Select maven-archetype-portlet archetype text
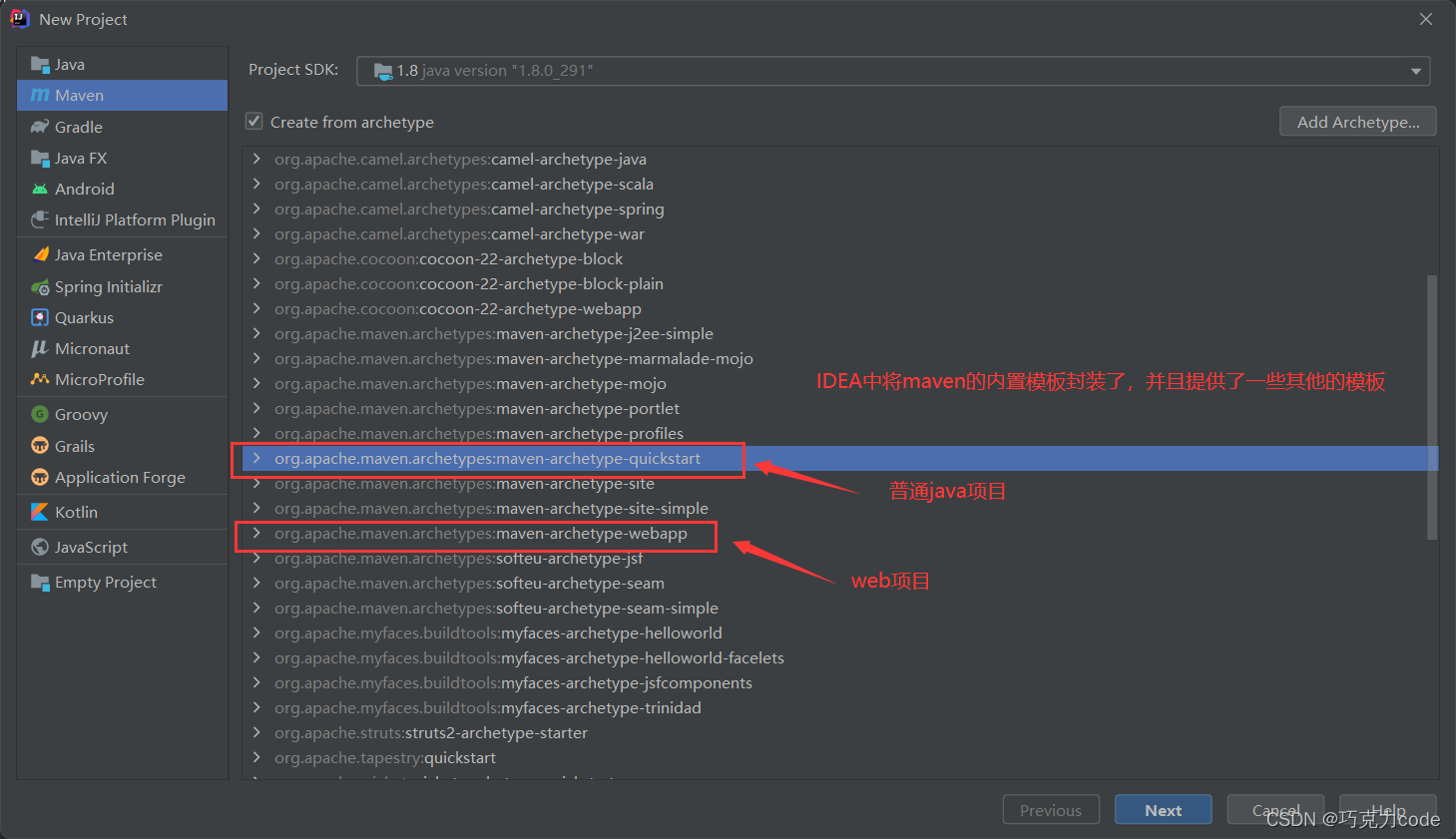 [x=477, y=408]
